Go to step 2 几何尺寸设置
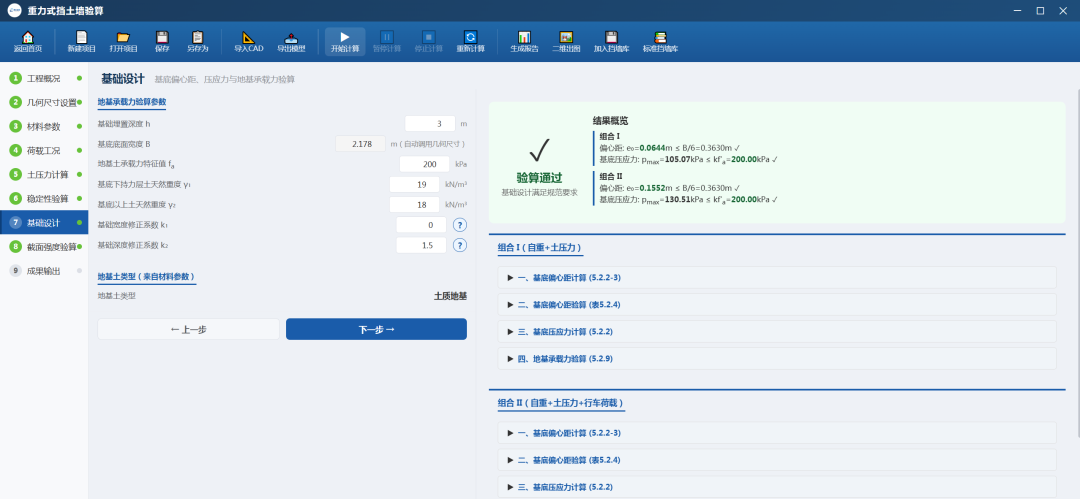Image resolution: width=1080 pixels, height=499 pixels. [x=44, y=103]
